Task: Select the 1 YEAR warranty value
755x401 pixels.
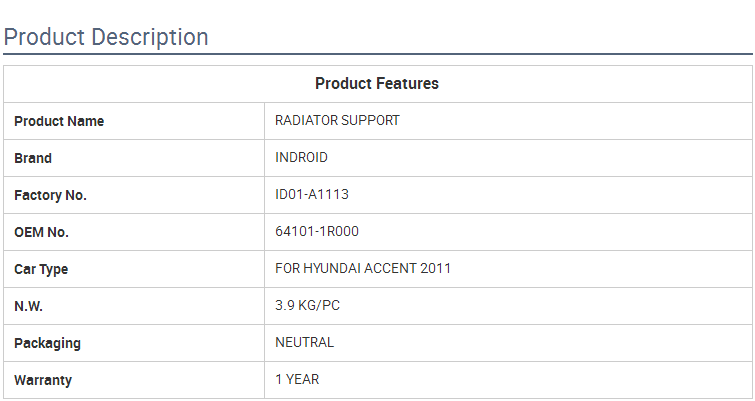Action: (x=297, y=379)
